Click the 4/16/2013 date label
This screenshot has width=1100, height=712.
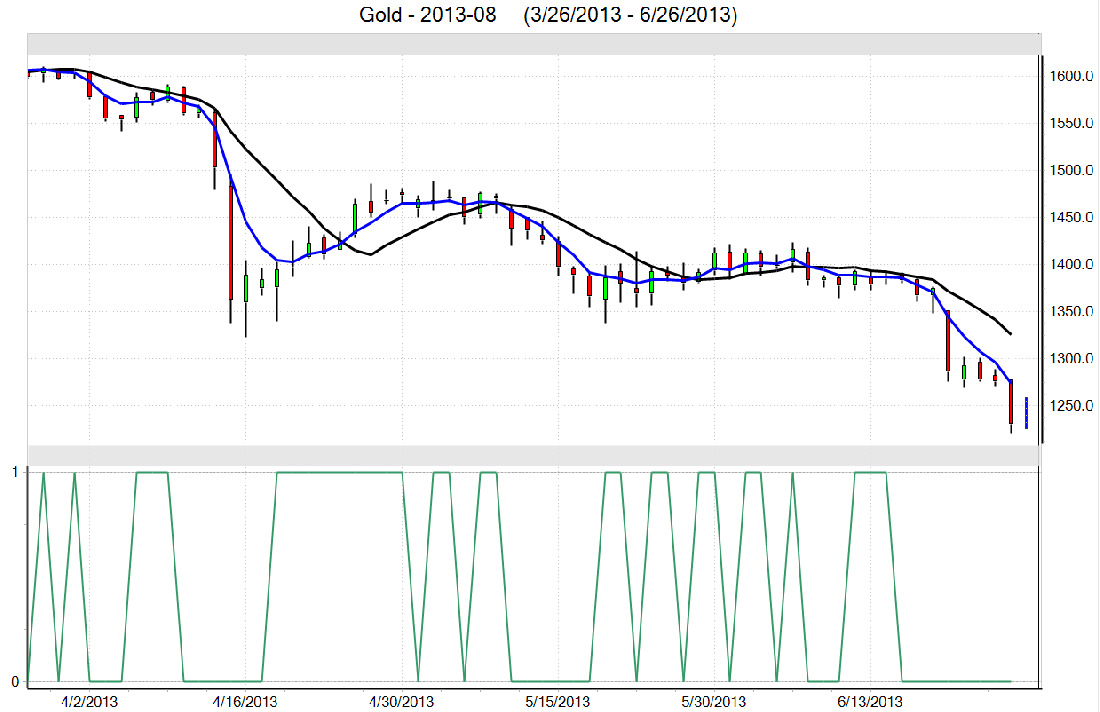click(246, 701)
